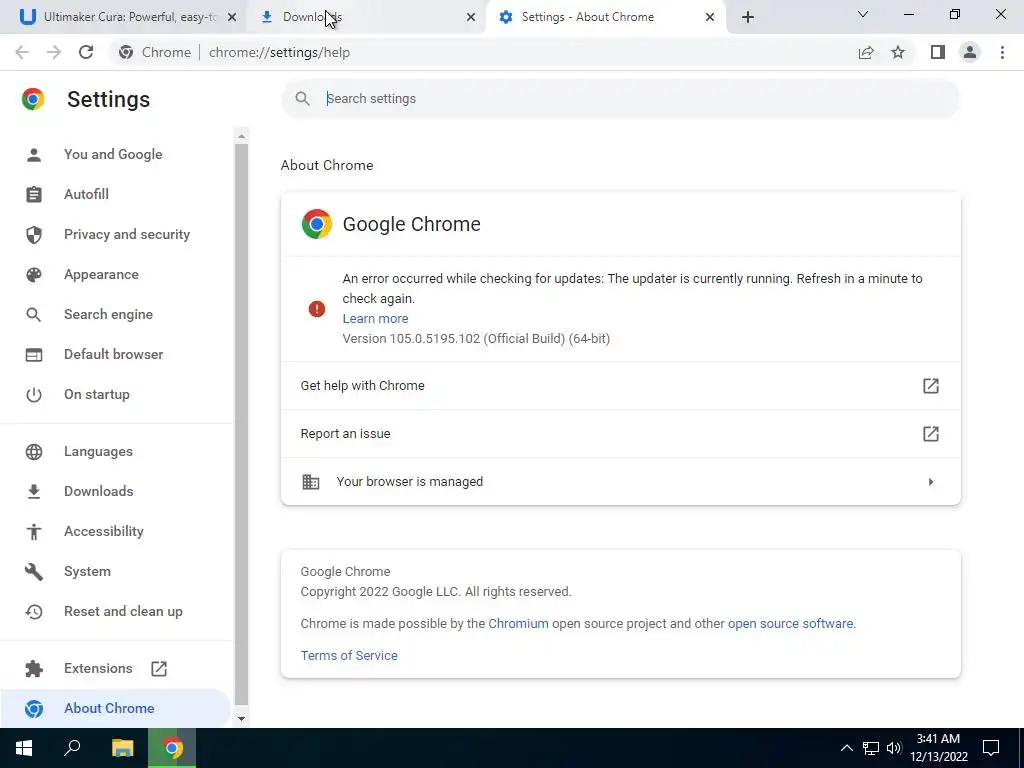The width and height of the screenshot is (1024, 768).
Task: Open the open source software link
Action: (x=790, y=624)
